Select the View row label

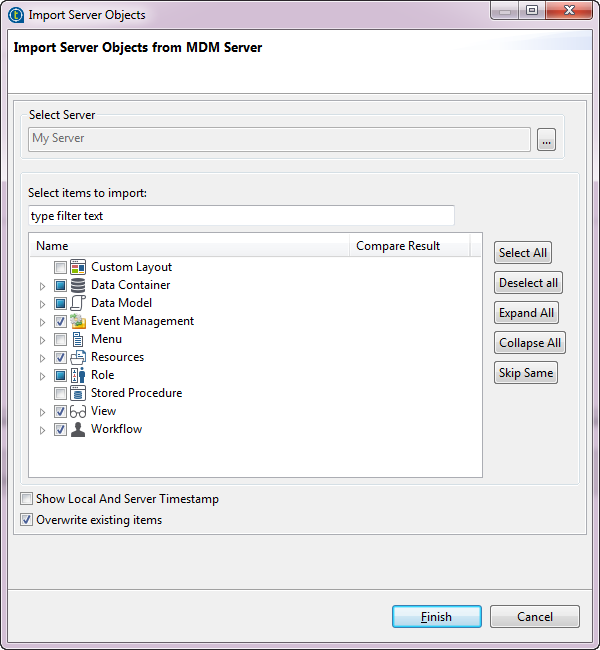[x=103, y=411]
